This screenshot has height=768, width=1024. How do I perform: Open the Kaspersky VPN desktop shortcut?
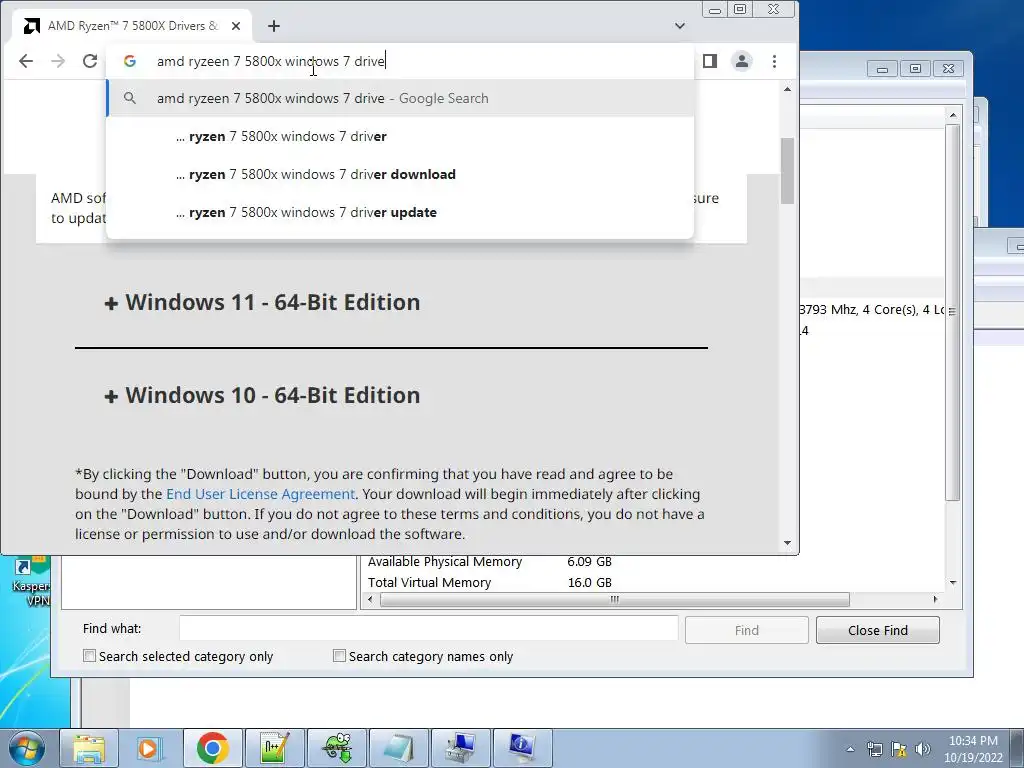30,581
